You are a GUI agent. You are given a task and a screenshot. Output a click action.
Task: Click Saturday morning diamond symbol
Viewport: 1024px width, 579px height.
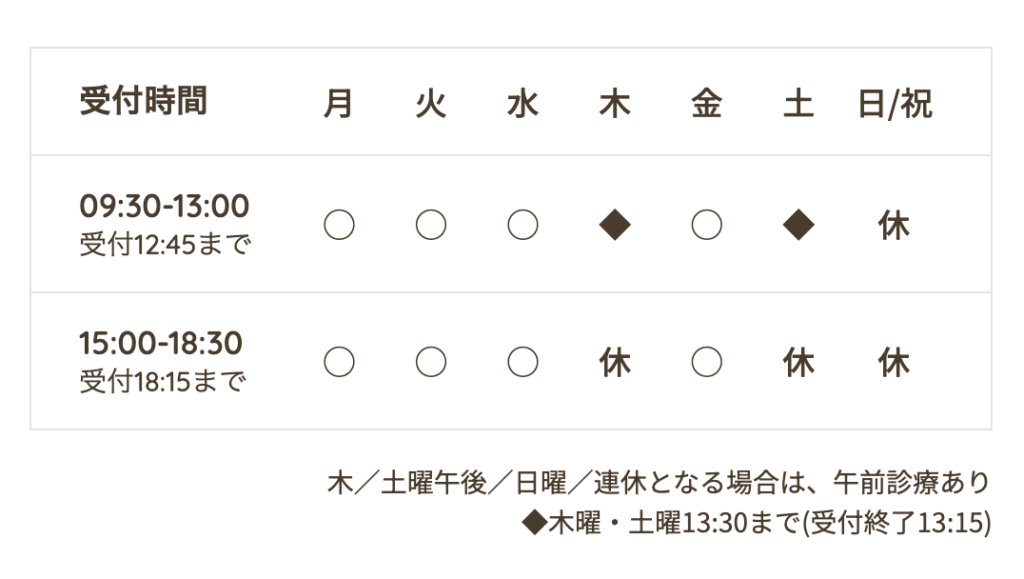click(x=798, y=226)
